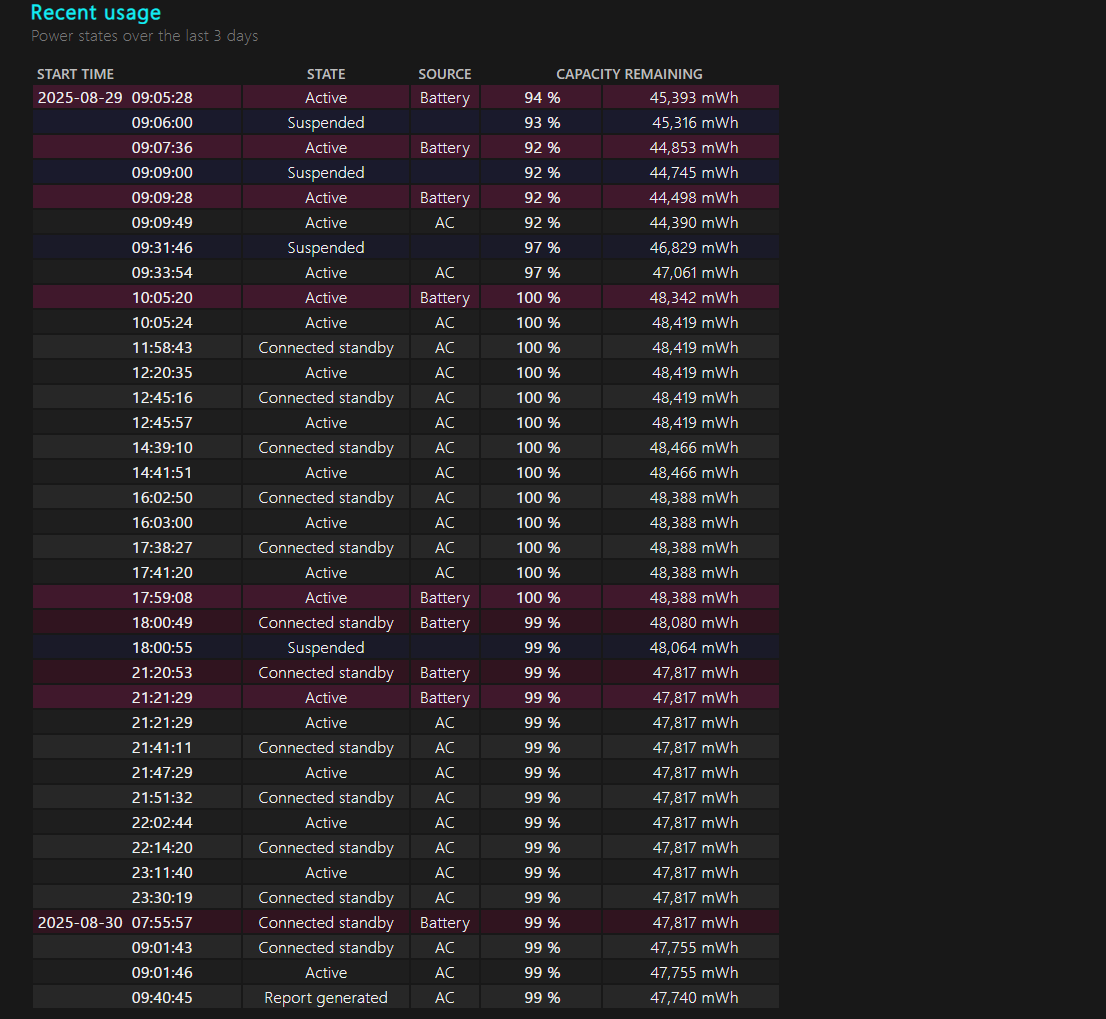Click the 18:00:55 start time
Image resolution: width=1106 pixels, height=1019 pixels.
point(162,648)
